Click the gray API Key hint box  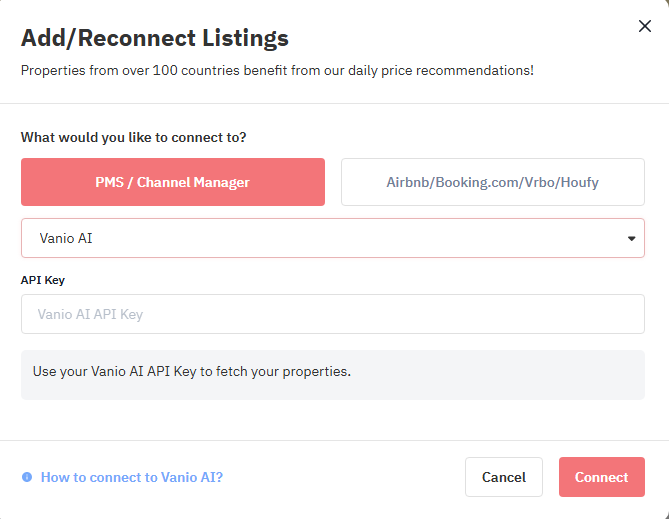[333, 375]
